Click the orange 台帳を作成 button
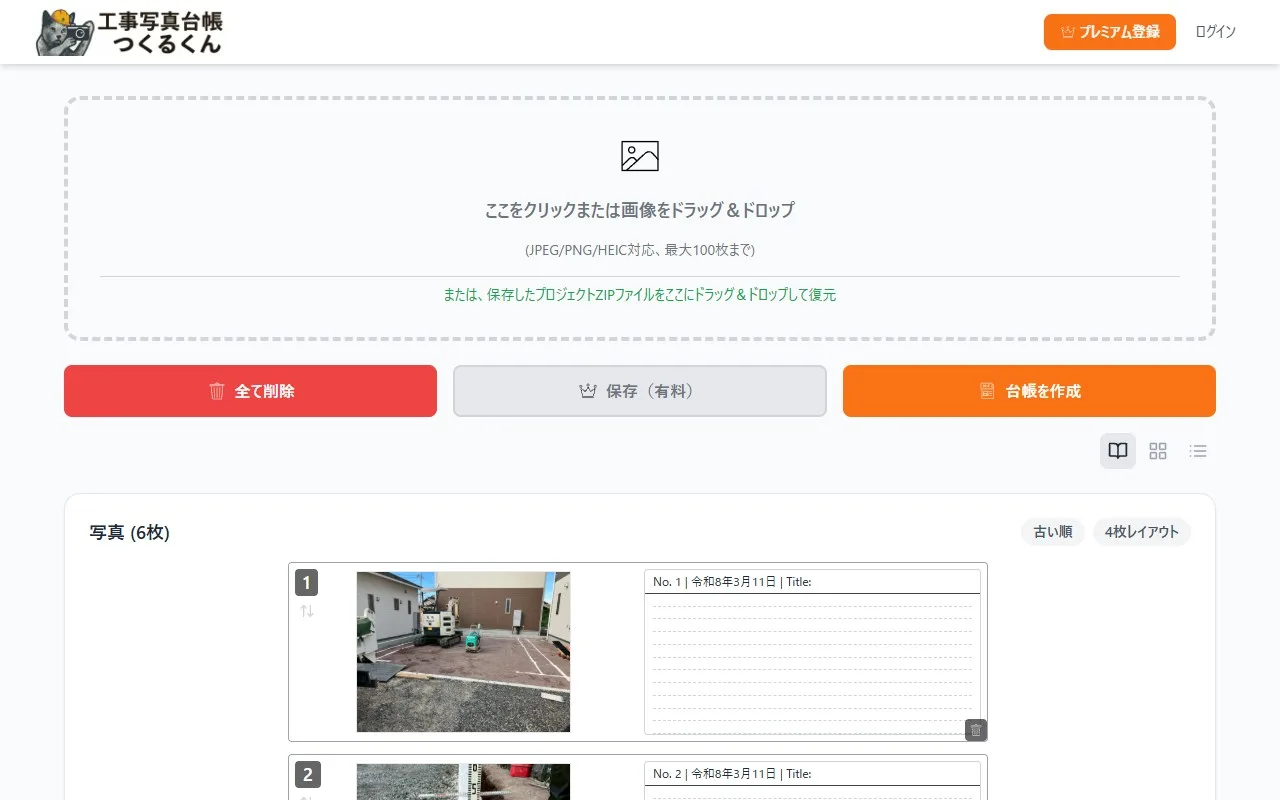Image resolution: width=1280 pixels, height=800 pixels. (x=1029, y=391)
